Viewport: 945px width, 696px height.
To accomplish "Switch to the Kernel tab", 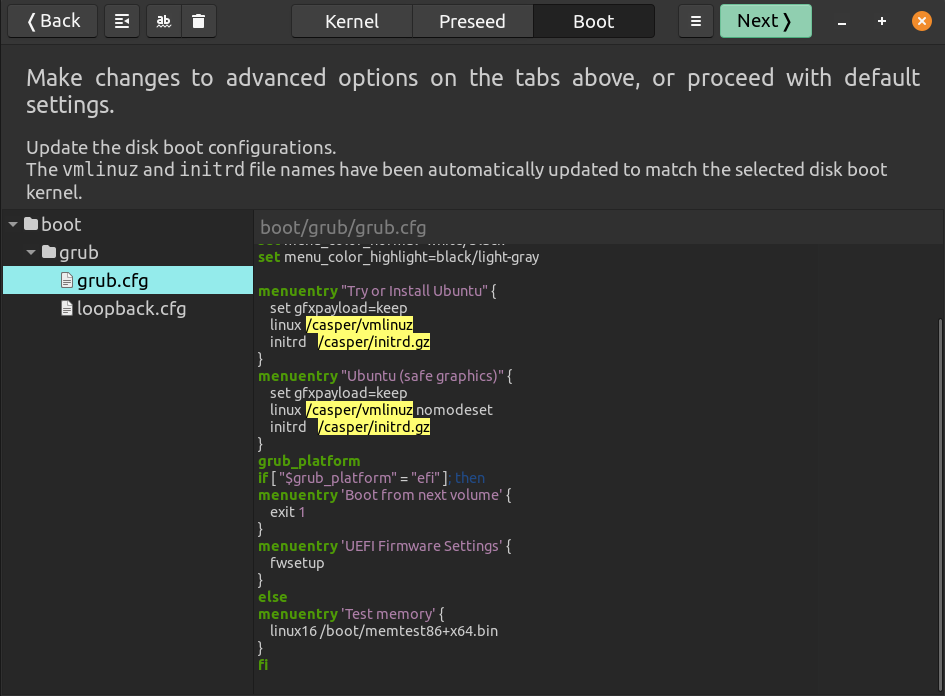I will pos(352,21).
